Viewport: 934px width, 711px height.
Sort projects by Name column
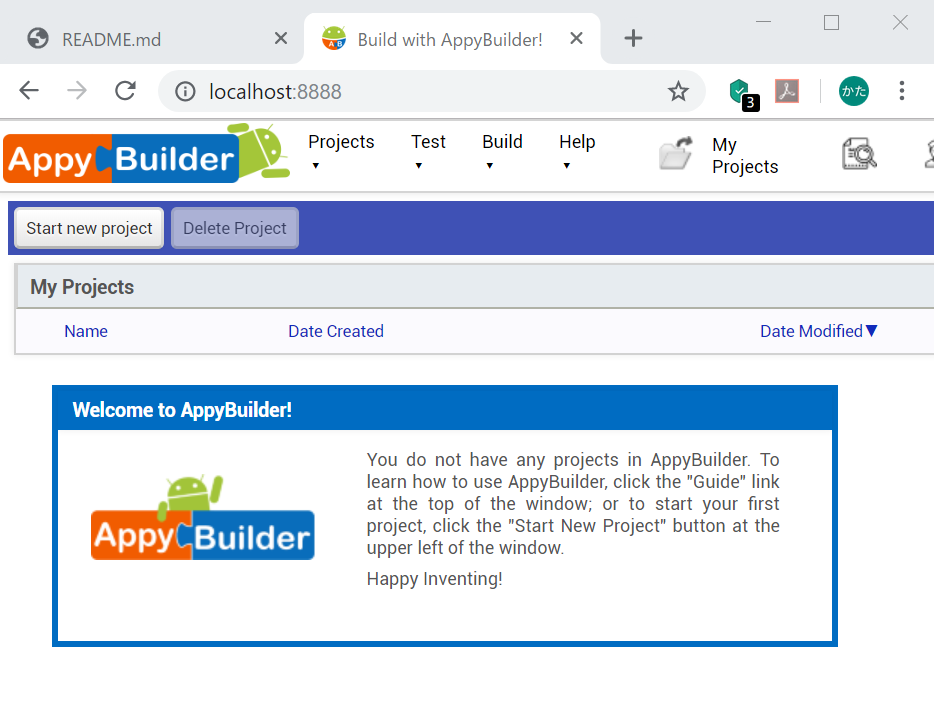click(86, 331)
